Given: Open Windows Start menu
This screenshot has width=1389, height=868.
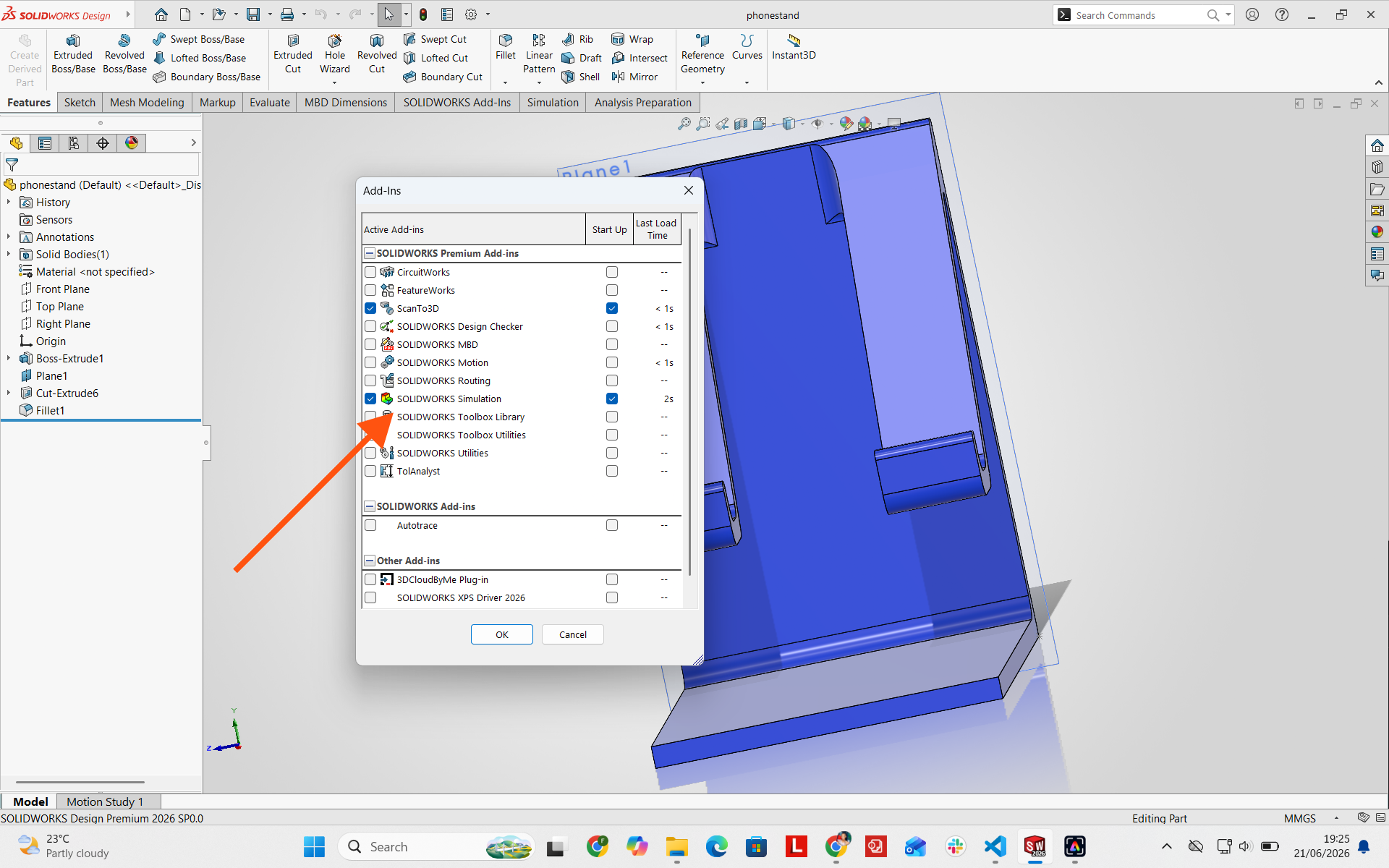Looking at the screenshot, I should tap(314, 846).
